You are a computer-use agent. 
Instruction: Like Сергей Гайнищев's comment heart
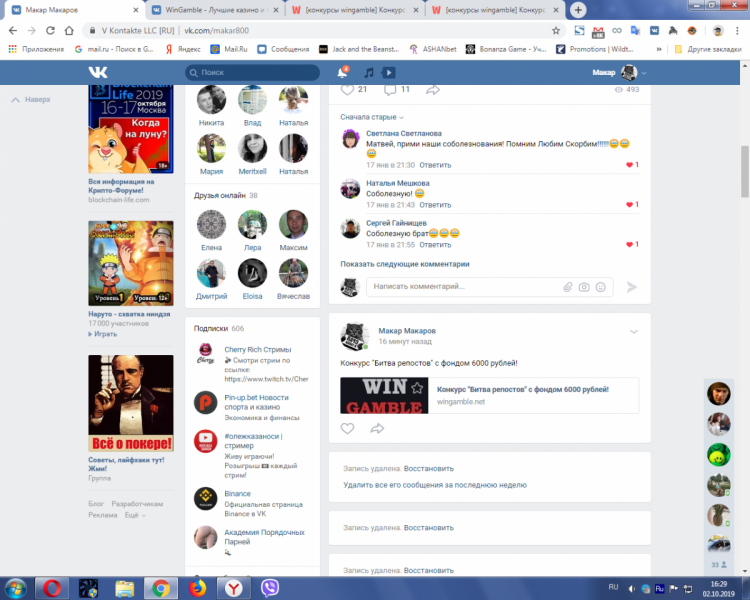(629, 244)
